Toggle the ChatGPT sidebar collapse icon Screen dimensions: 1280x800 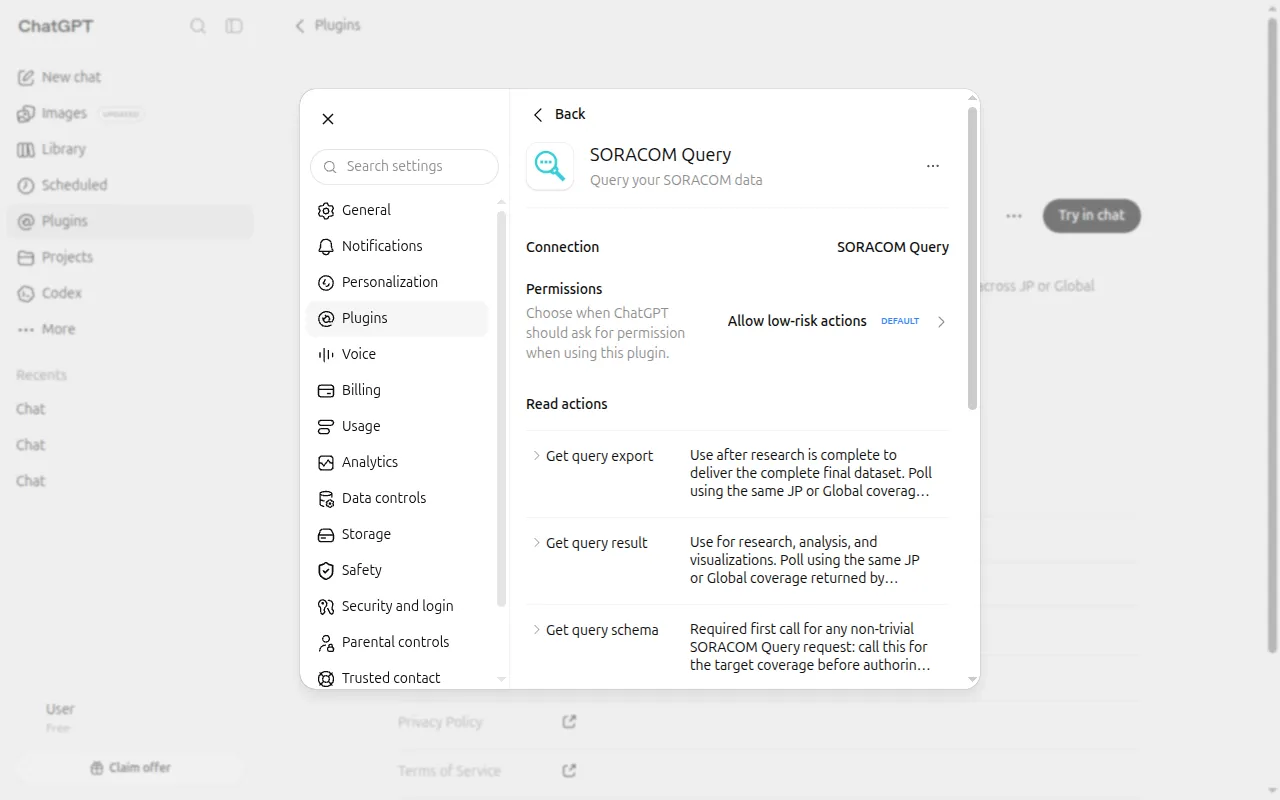(x=234, y=26)
